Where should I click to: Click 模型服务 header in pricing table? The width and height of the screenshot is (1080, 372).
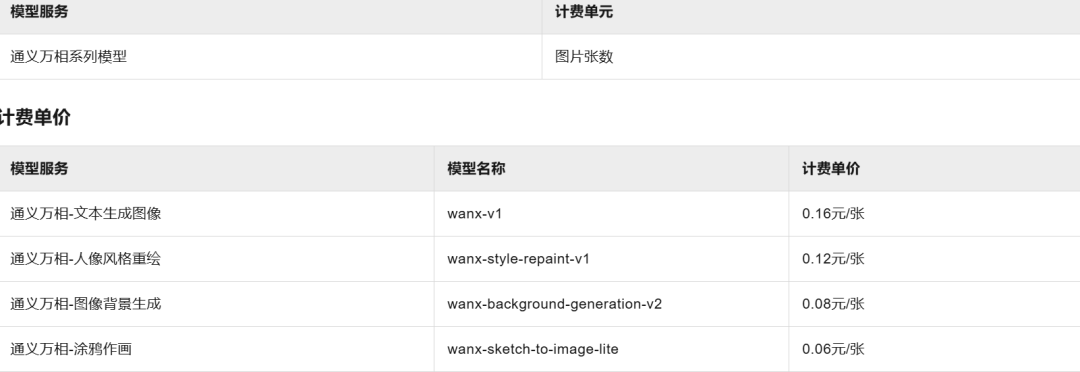(x=39, y=169)
